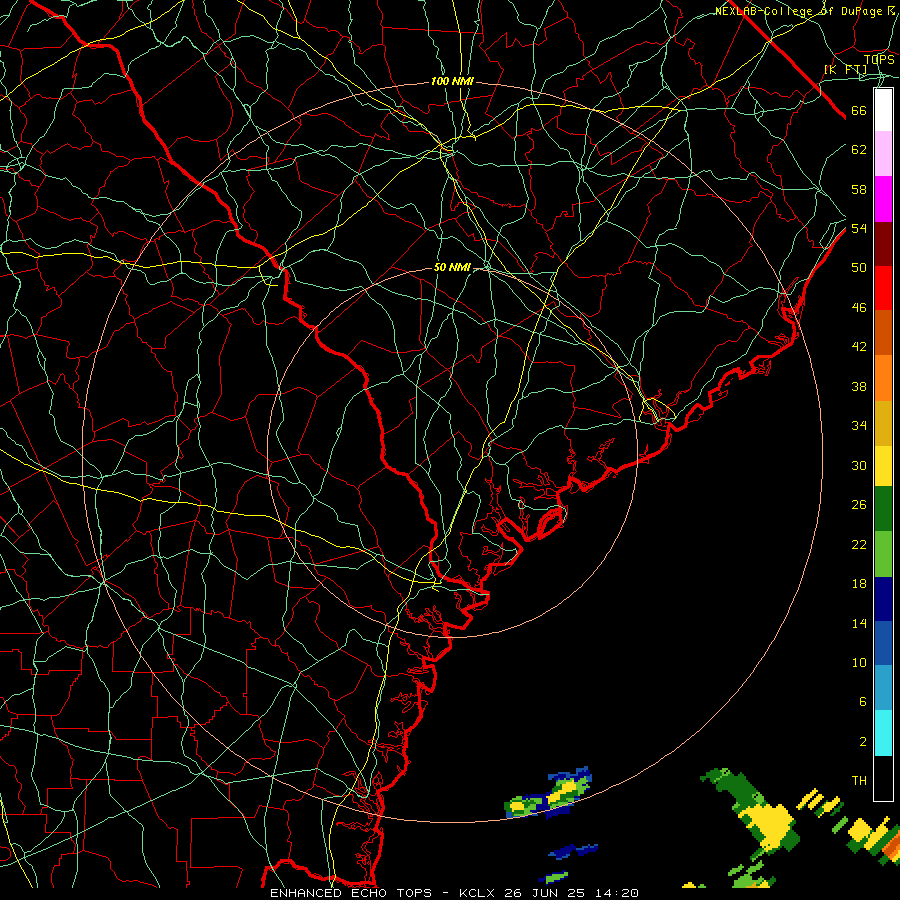Screen dimensions: 900x900
Task: Click the bright yellow legend swatch
Action: [883, 466]
